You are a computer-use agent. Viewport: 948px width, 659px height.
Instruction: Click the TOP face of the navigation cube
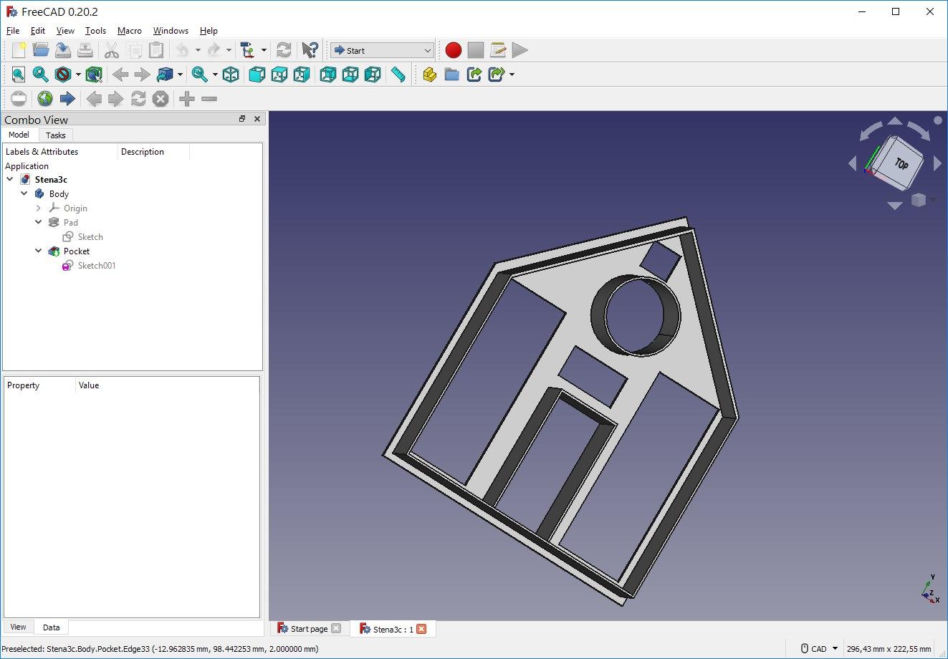click(901, 163)
